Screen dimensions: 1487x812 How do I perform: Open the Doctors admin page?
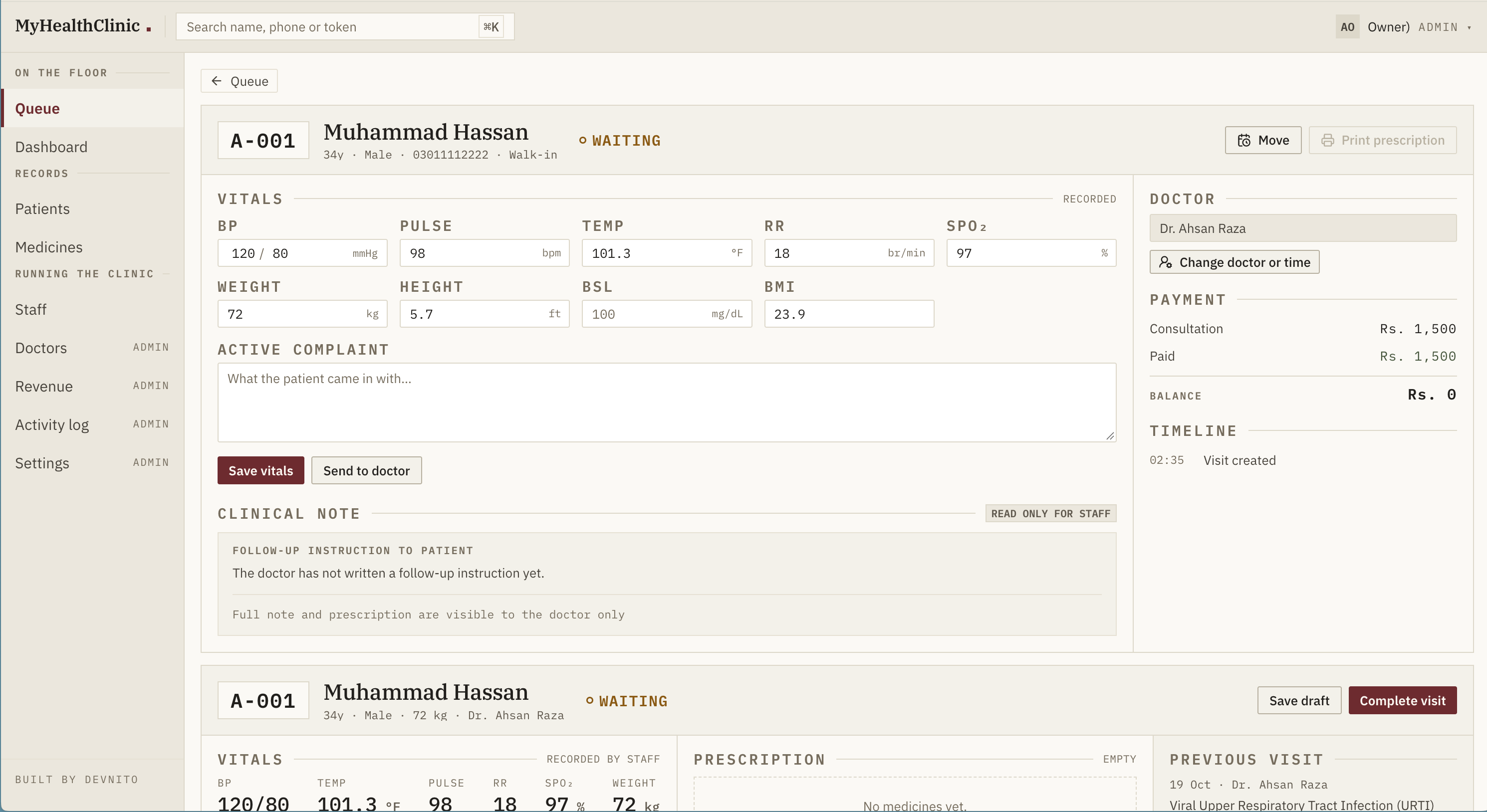pos(92,348)
